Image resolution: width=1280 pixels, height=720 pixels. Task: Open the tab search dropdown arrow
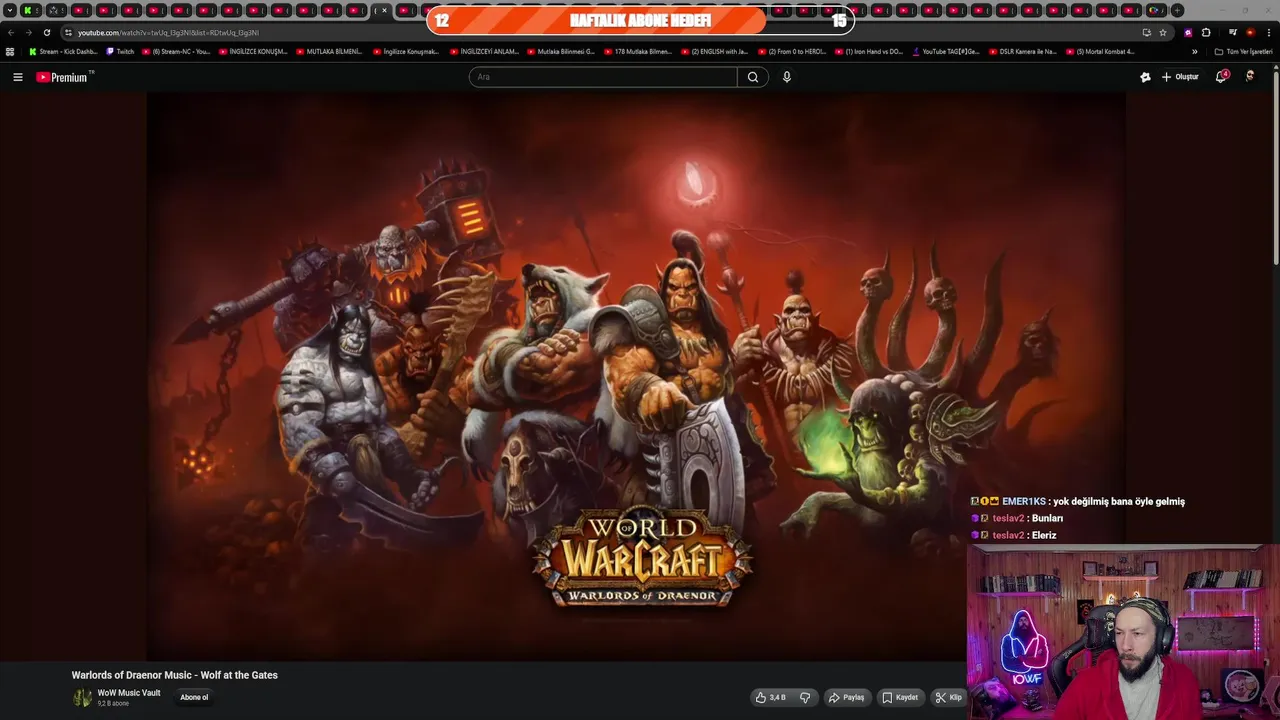pos(10,10)
